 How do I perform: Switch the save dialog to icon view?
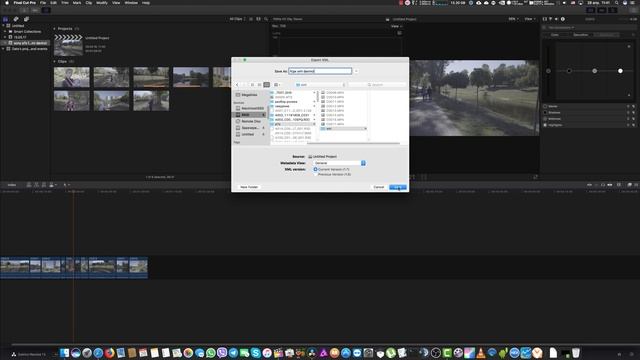(252, 84)
